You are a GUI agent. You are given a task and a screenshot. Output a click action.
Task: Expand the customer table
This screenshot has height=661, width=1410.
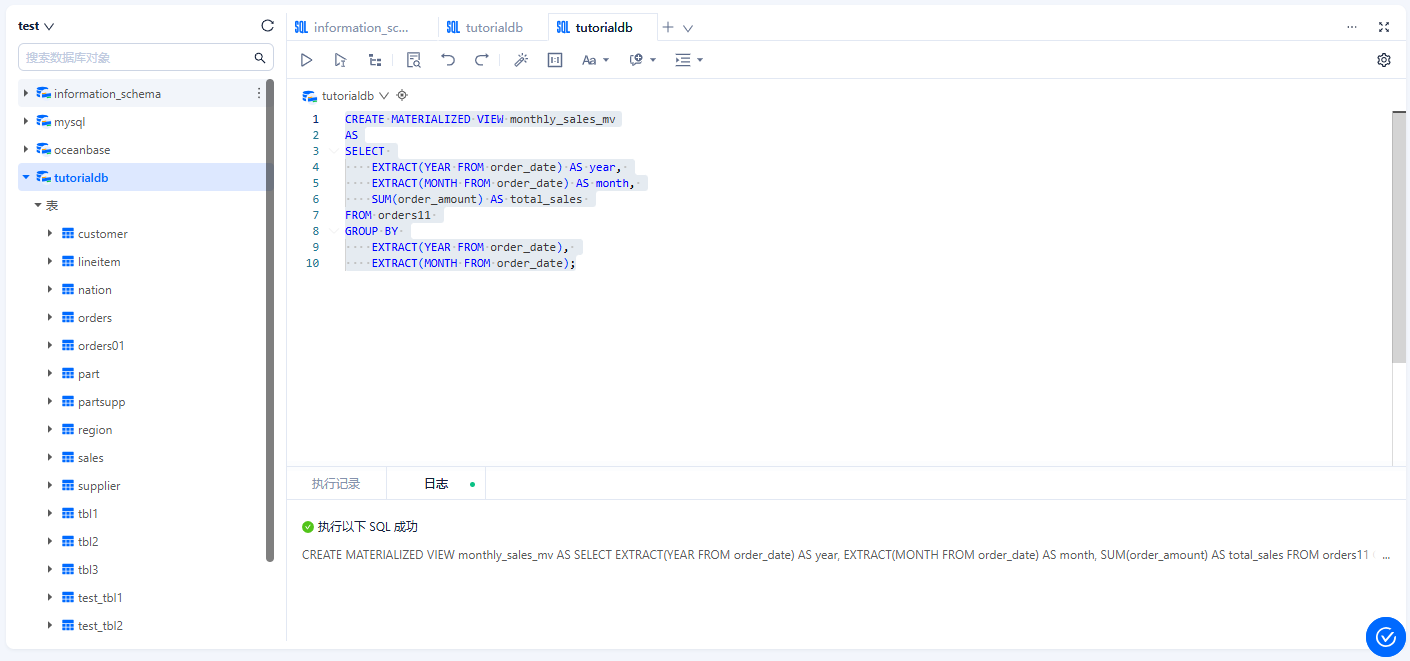pyautogui.click(x=50, y=233)
